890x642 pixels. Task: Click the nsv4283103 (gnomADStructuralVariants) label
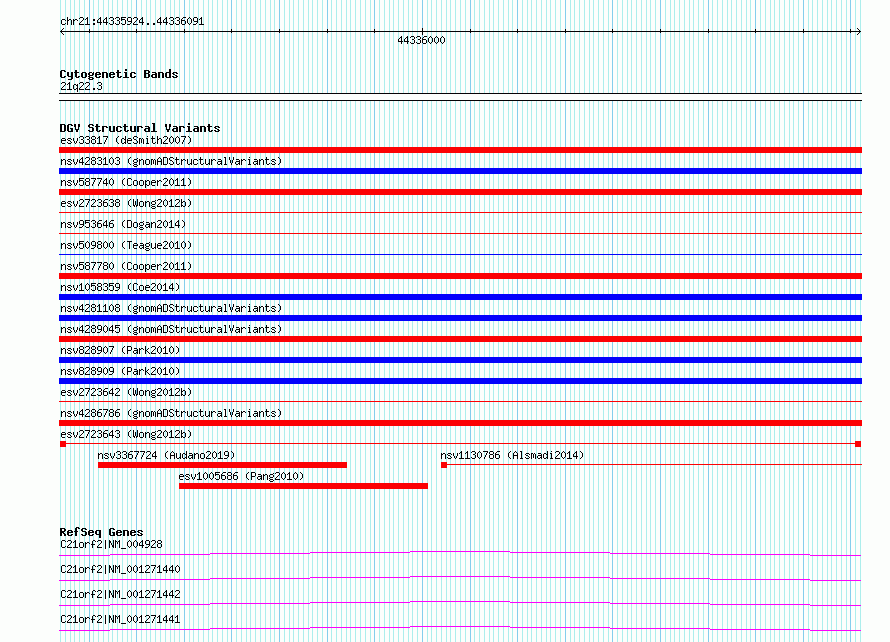pos(171,161)
